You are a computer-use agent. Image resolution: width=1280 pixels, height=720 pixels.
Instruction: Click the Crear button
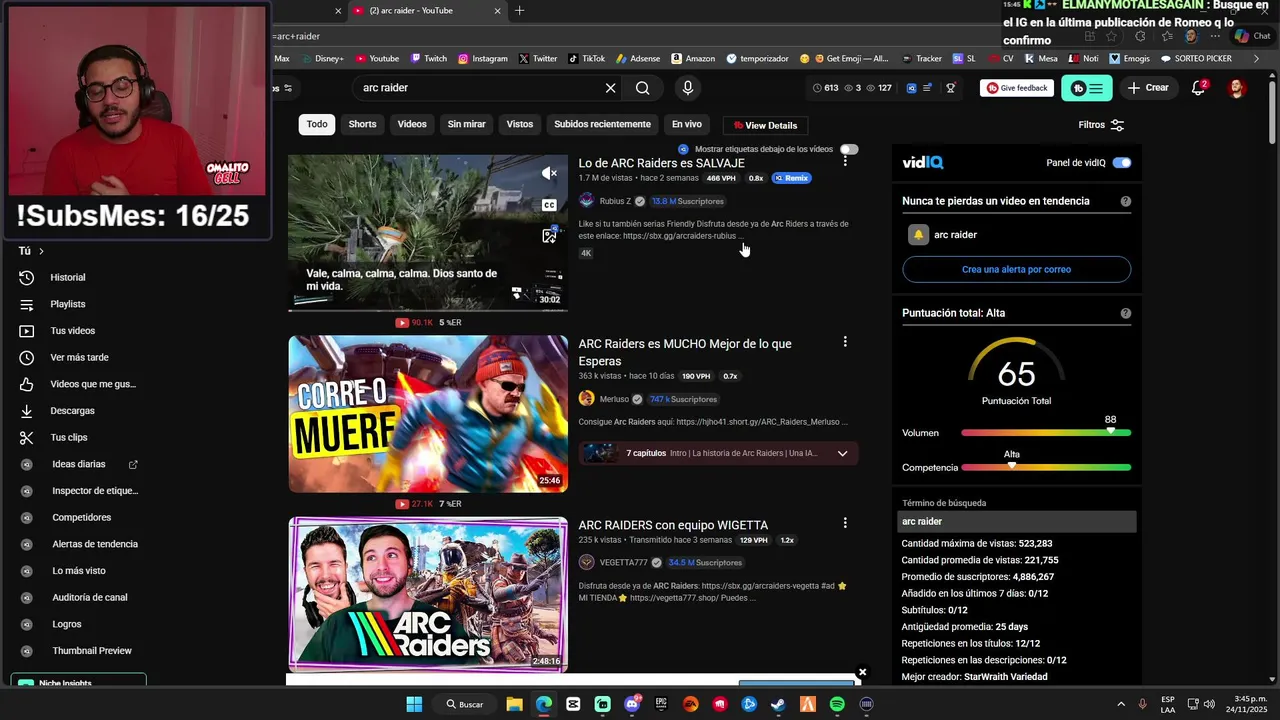(x=1148, y=88)
